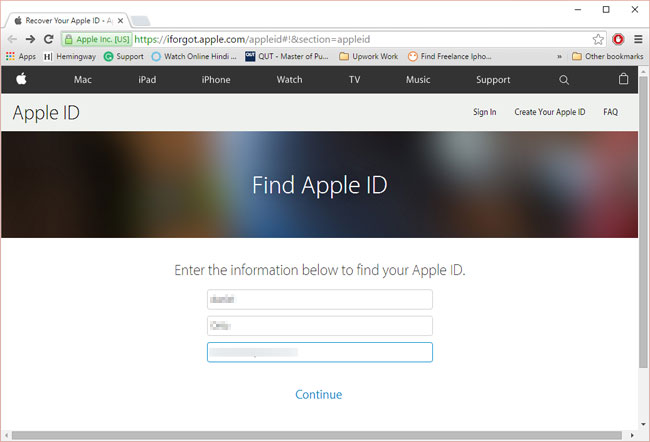Open the Apps bookmarks shortcut
This screenshot has height=442, width=650.
(x=21, y=56)
